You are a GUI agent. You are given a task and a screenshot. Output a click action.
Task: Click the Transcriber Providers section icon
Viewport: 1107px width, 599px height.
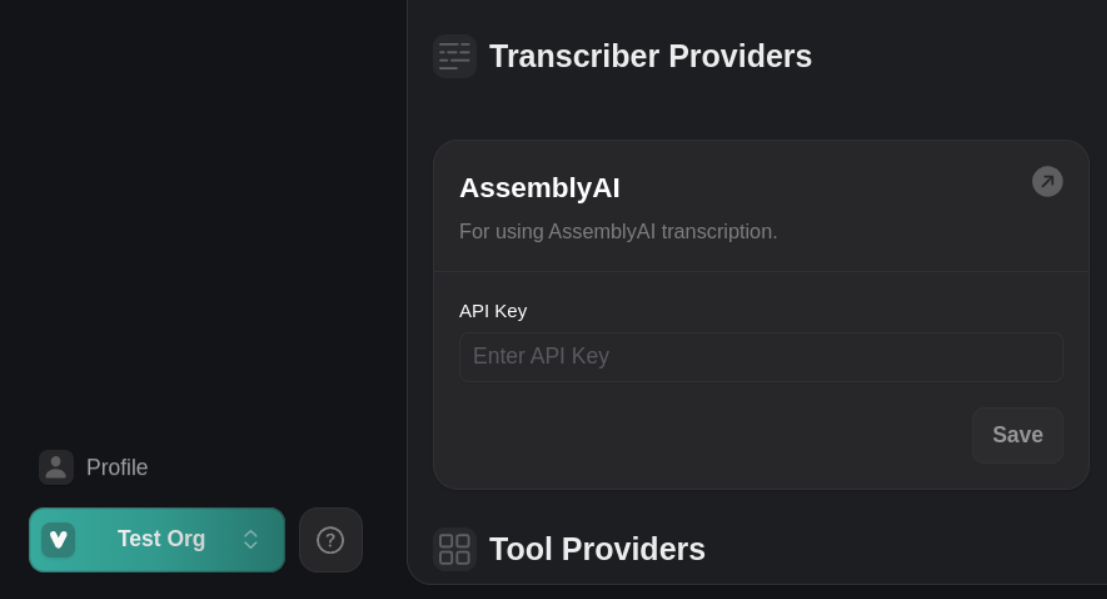(454, 56)
